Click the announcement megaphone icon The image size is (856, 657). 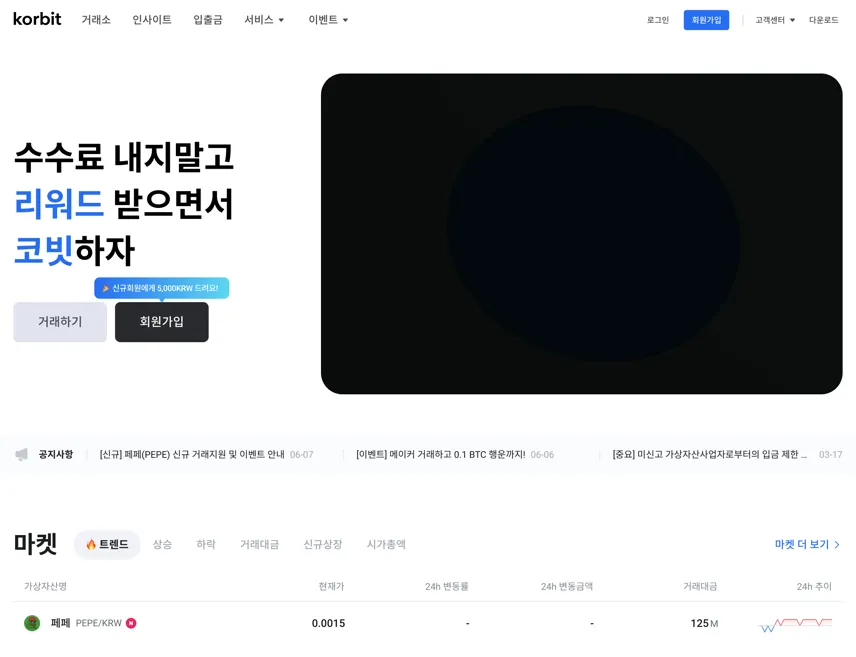[21, 454]
